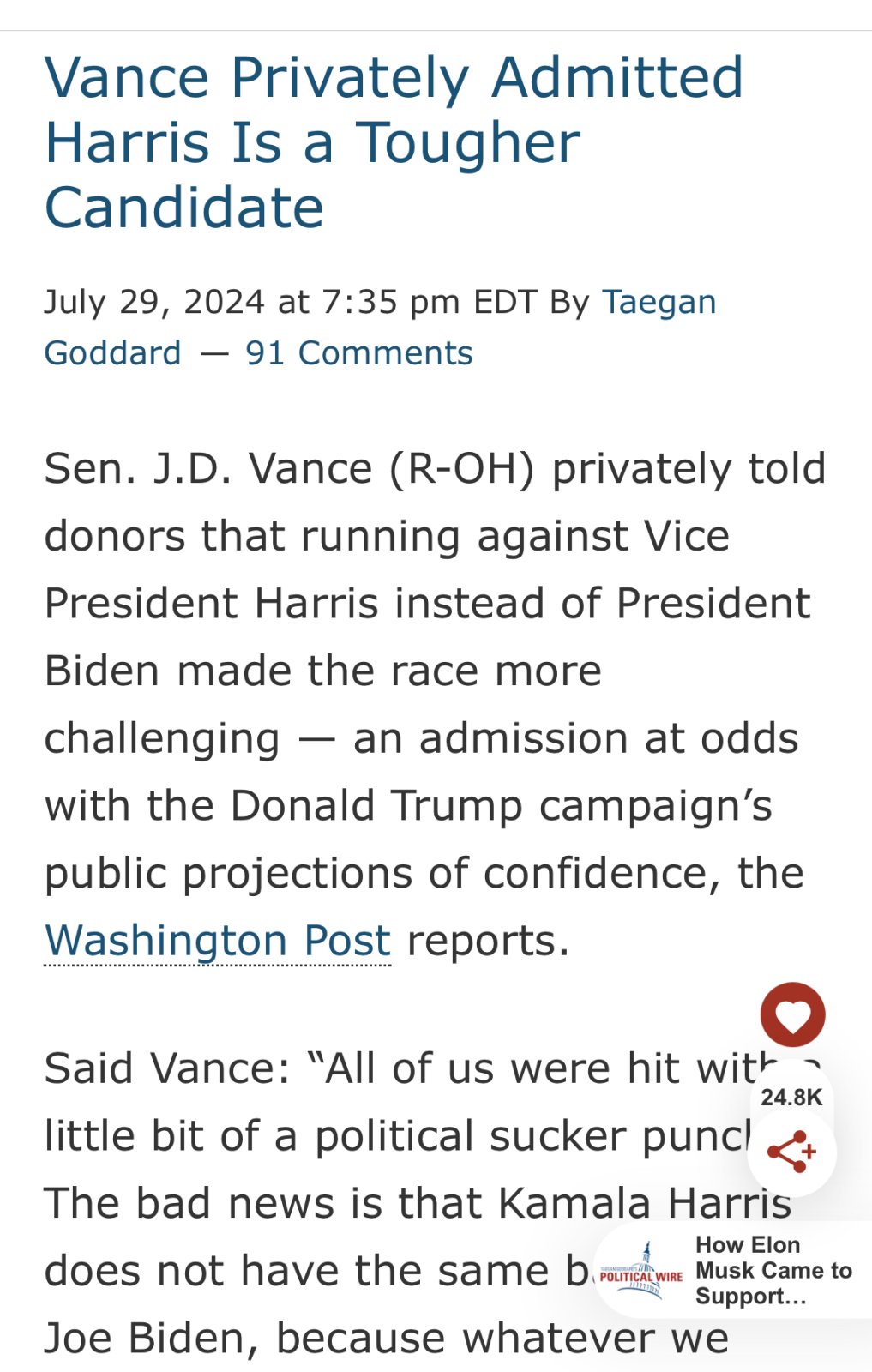Click the 'Sen. J.D. Vance' opening paragraph

coord(435,705)
